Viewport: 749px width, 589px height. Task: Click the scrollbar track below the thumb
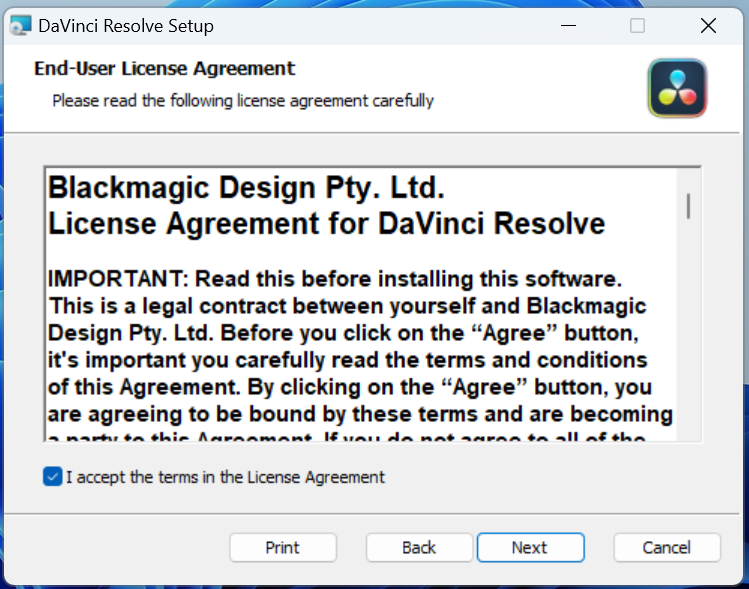(688, 330)
